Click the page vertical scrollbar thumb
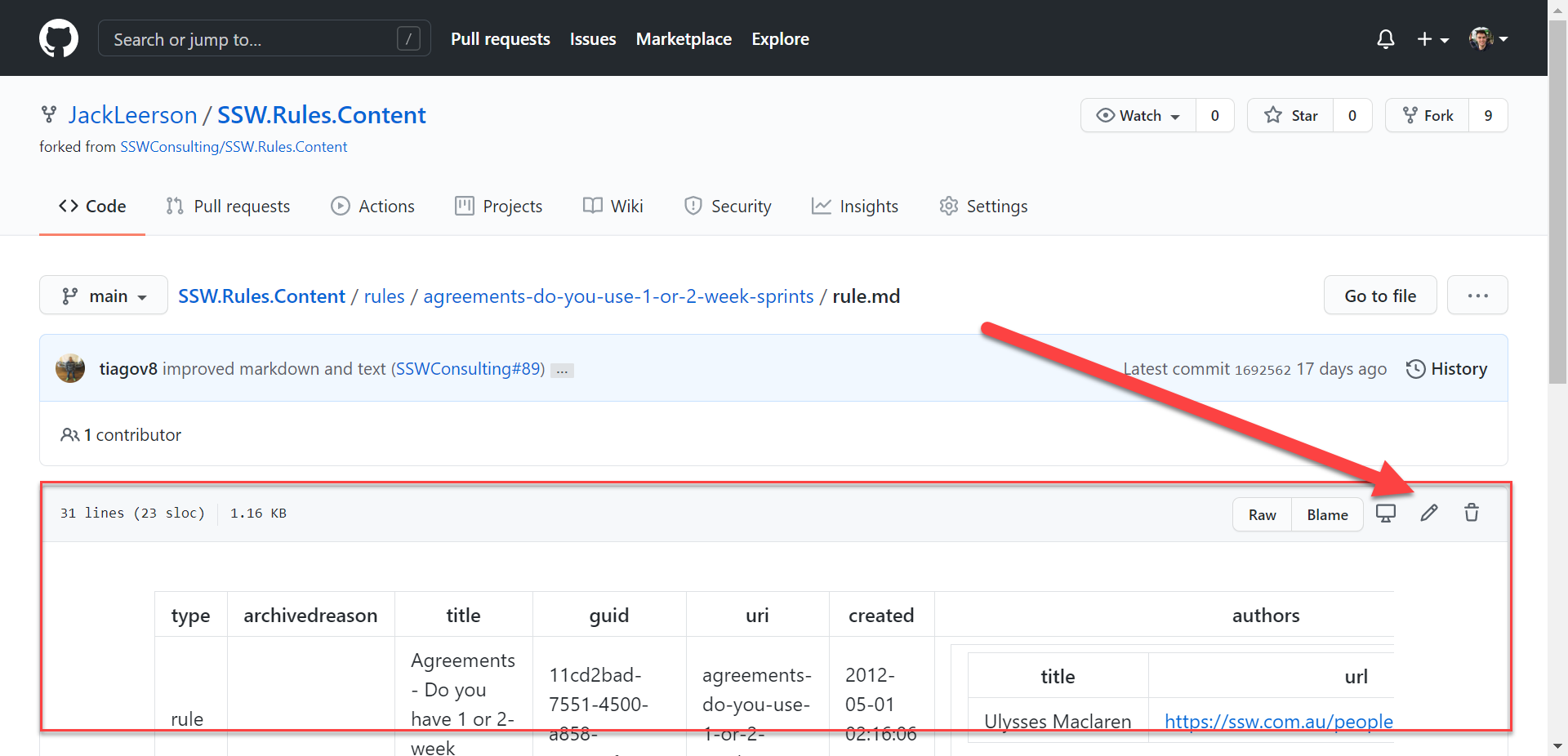Image resolution: width=1568 pixels, height=756 pixels. click(x=1557, y=202)
